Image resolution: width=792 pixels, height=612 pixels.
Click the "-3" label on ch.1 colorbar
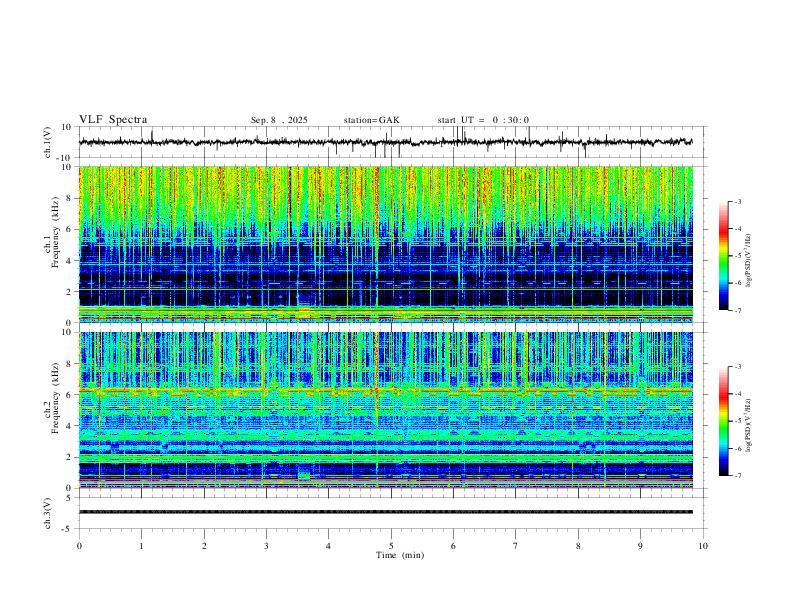[737, 201]
